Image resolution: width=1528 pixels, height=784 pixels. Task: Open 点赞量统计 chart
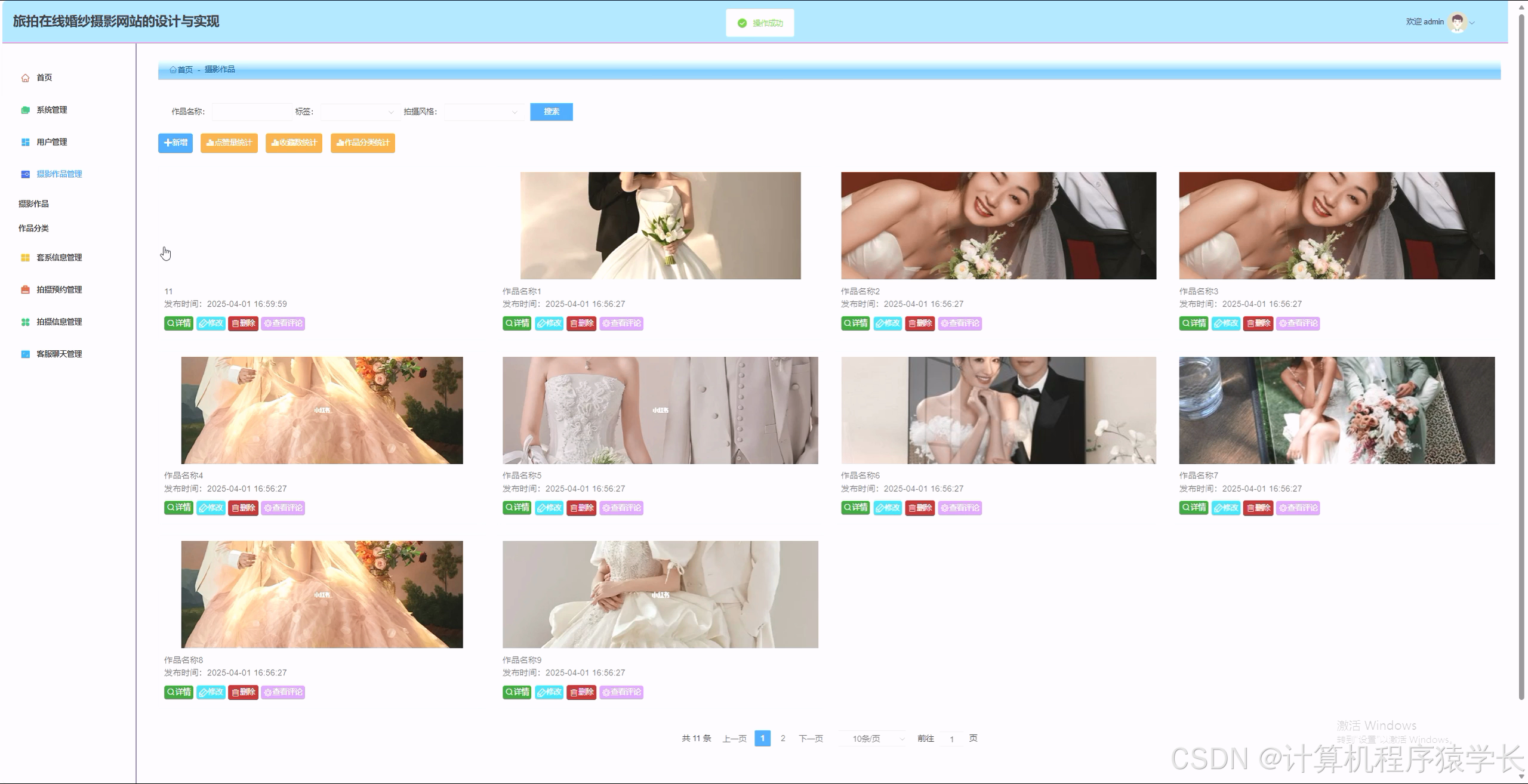(229, 143)
